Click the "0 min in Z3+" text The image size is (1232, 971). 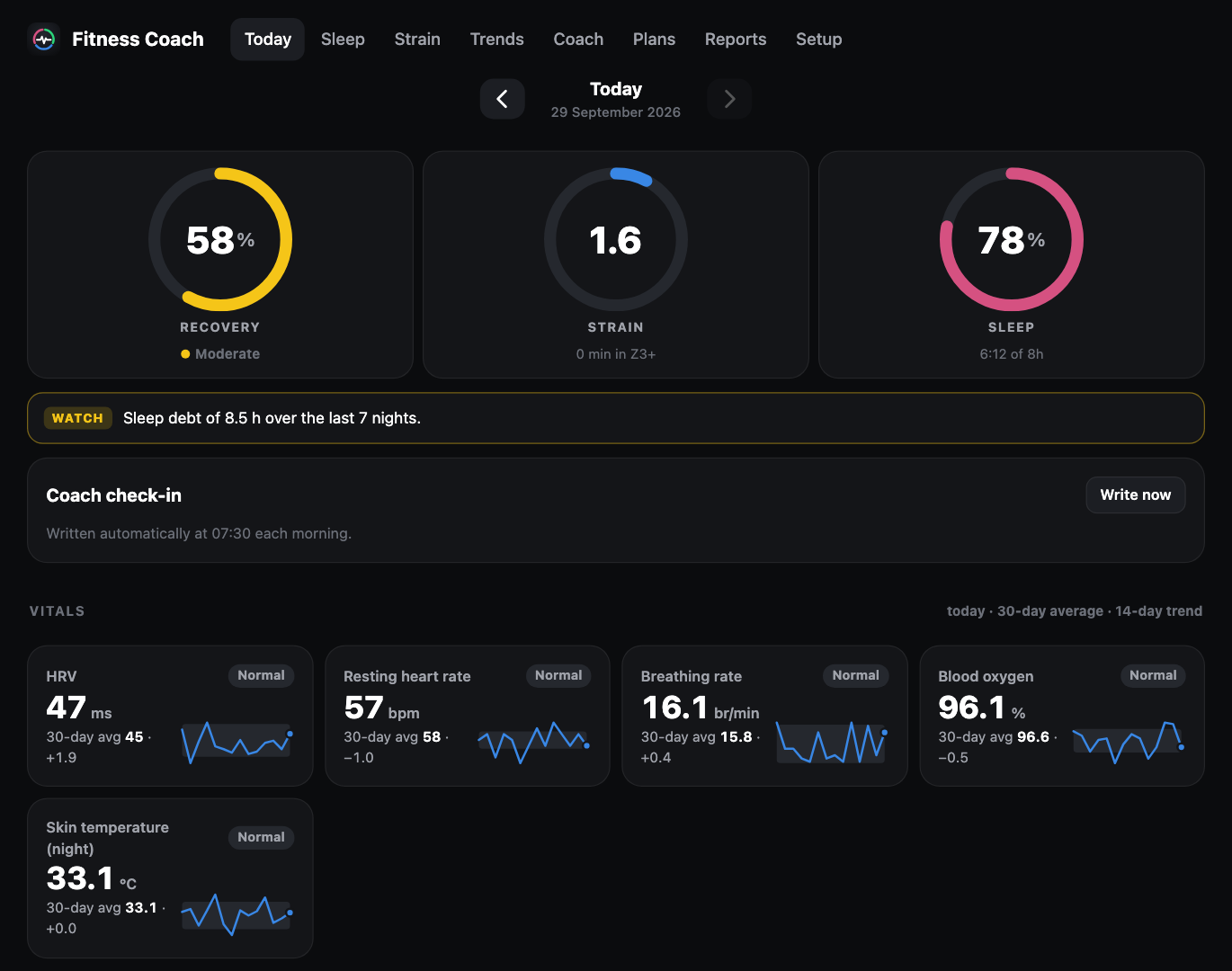(616, 354)
